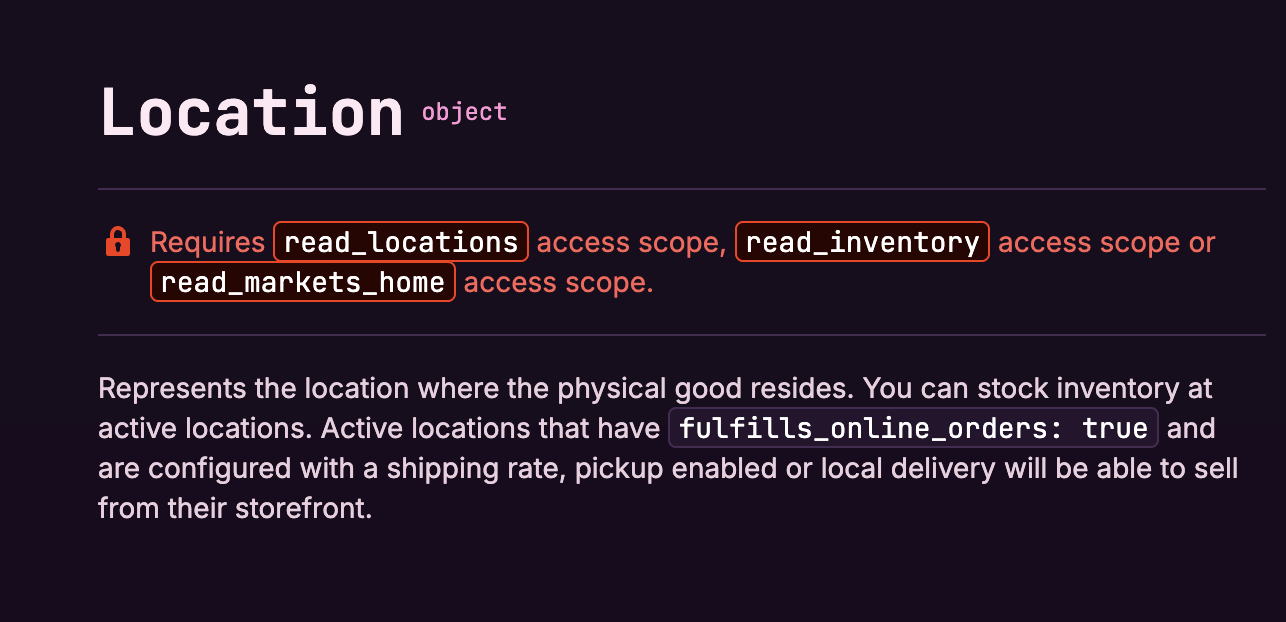Image resolution: width=1286 pixels, height=622 pixels.
Task: Click the pink object type label
Action: tap(464, 112)
